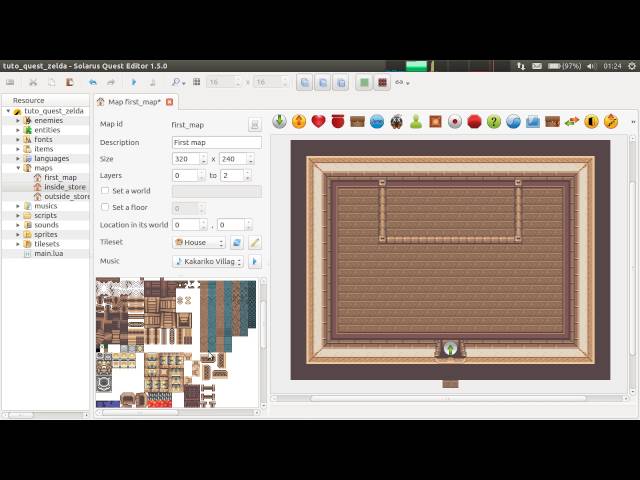The width and height of the screenshot is (640, 480).
Task: Open the Tileset House dropdown
Action: [199, 242]
